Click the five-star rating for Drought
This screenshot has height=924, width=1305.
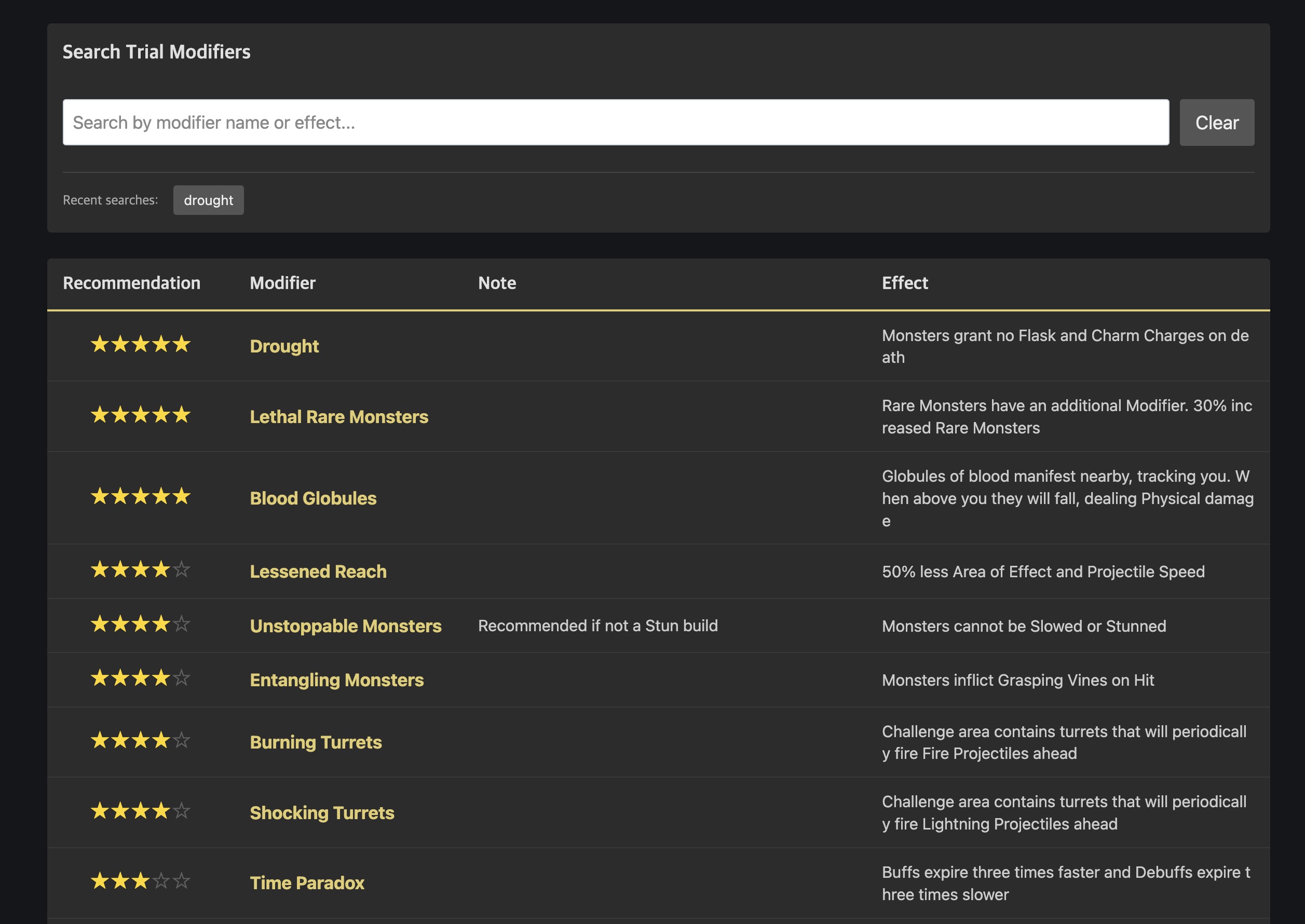(x=141, y=344)
